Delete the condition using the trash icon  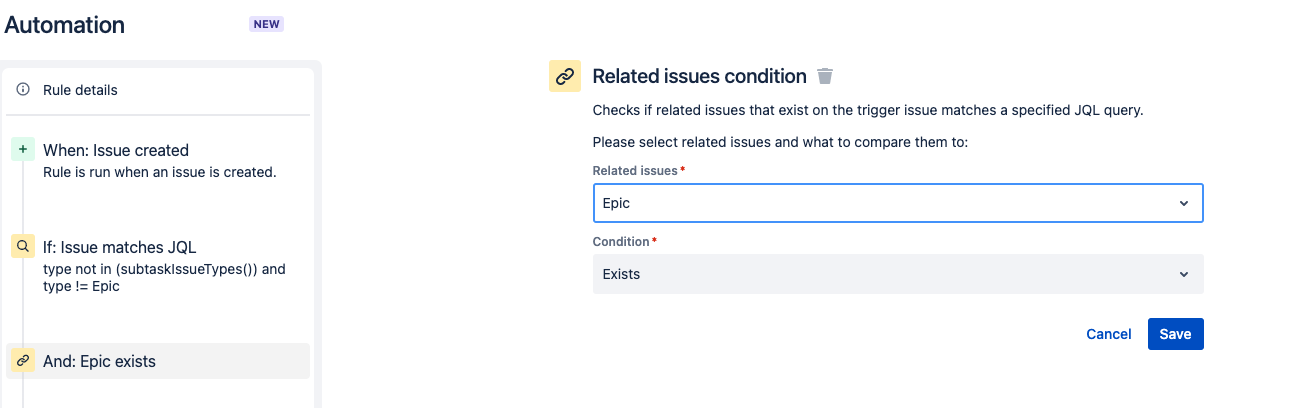coord(825,76)
